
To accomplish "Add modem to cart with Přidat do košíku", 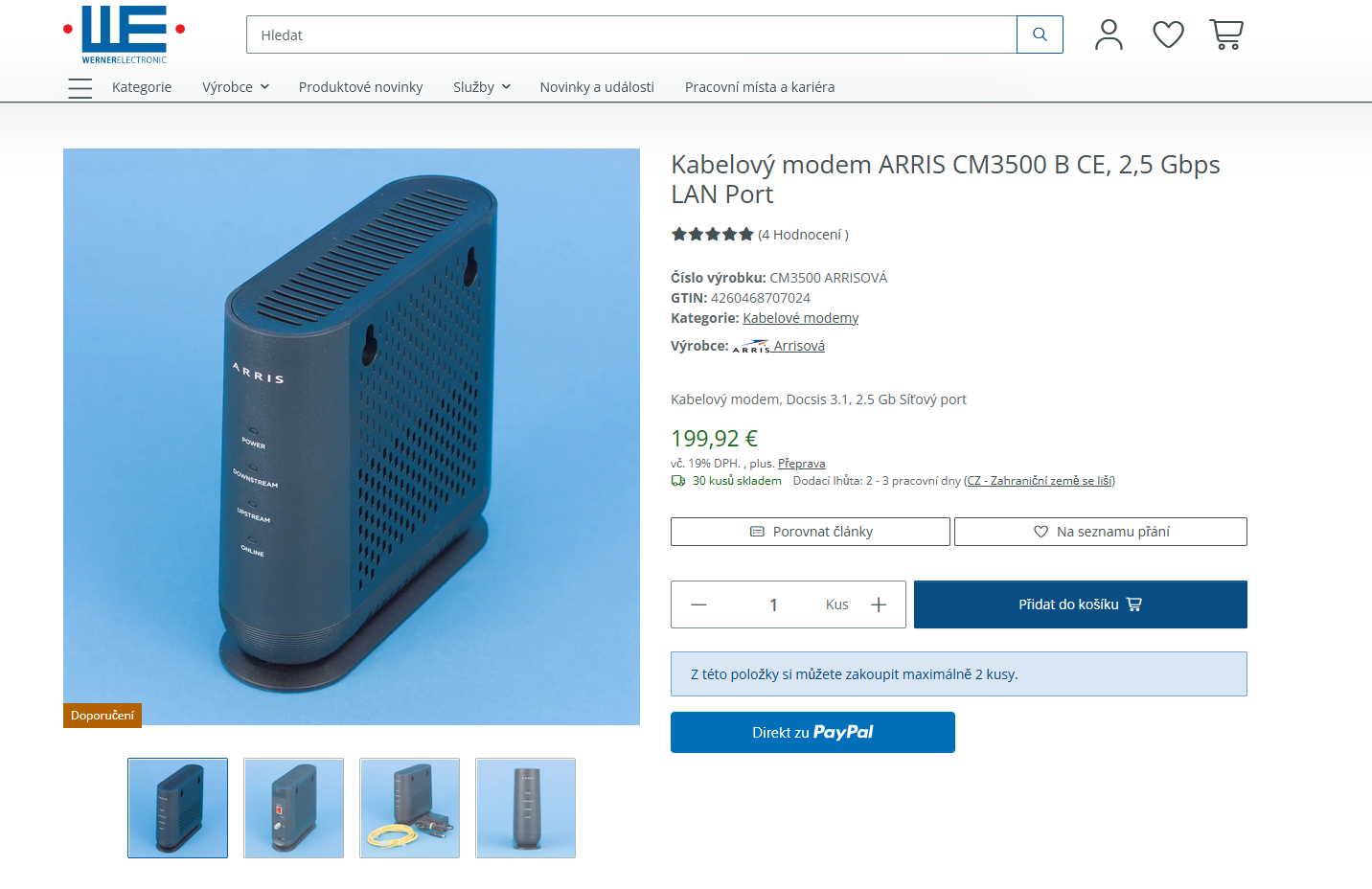I will pos(1081,604).
